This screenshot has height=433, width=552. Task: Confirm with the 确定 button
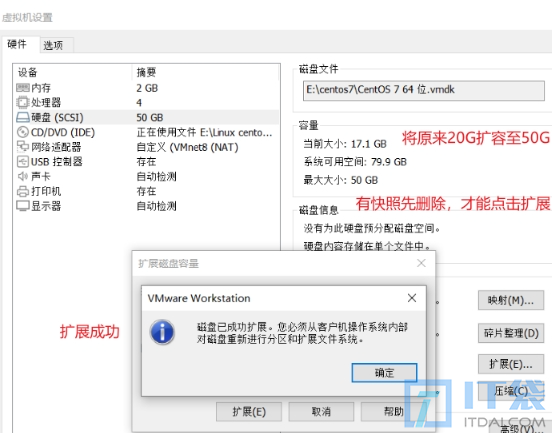click(x=384, y=372)
